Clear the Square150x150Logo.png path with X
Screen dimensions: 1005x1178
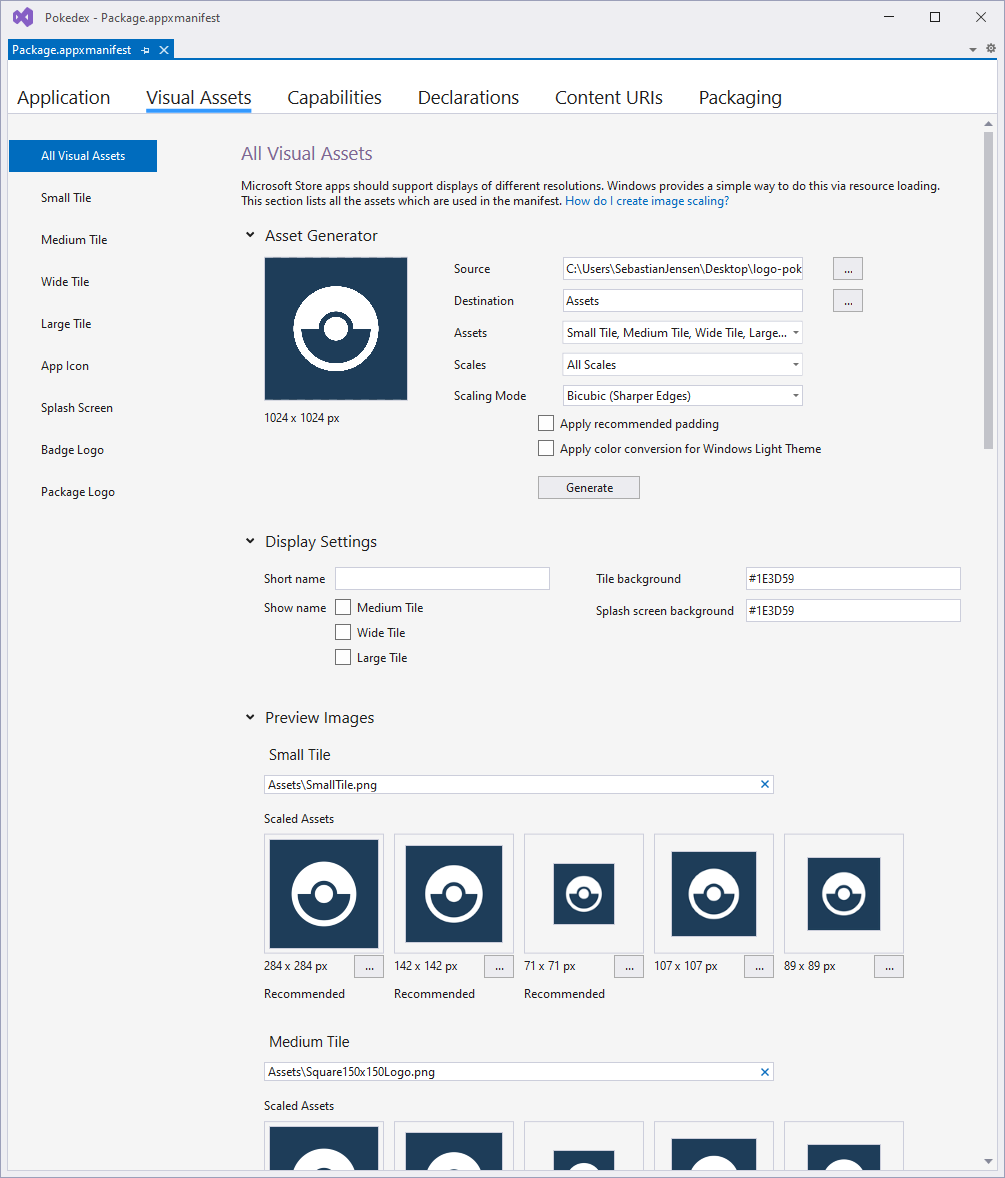765,1072
